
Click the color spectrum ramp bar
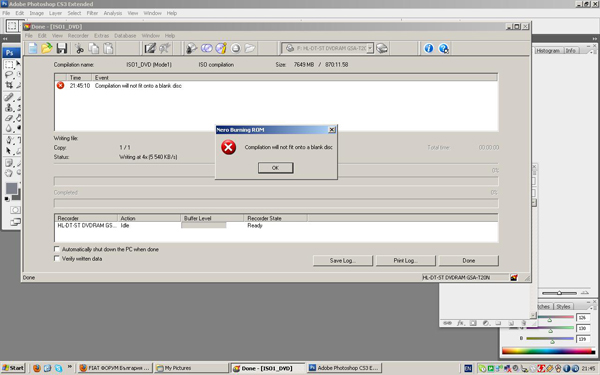tap(548, 351)
